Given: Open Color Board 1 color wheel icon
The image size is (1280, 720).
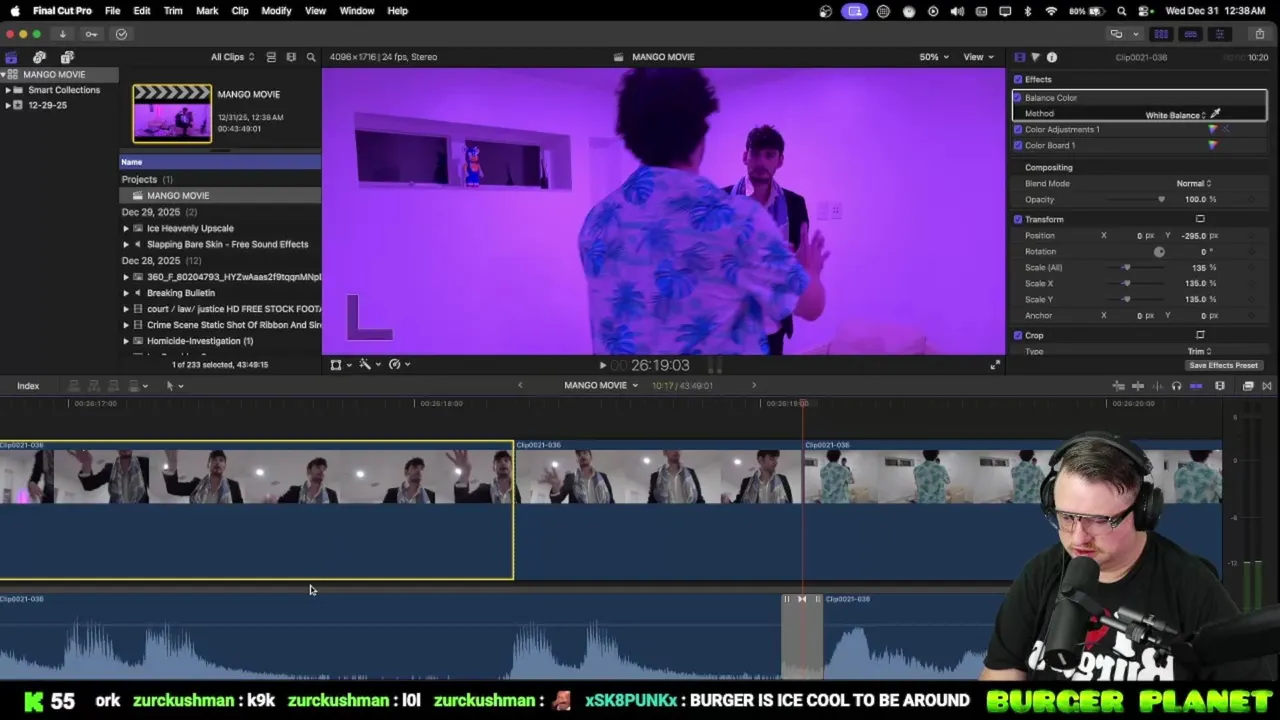Looking at the screenshot, I should click(1213, 145).
